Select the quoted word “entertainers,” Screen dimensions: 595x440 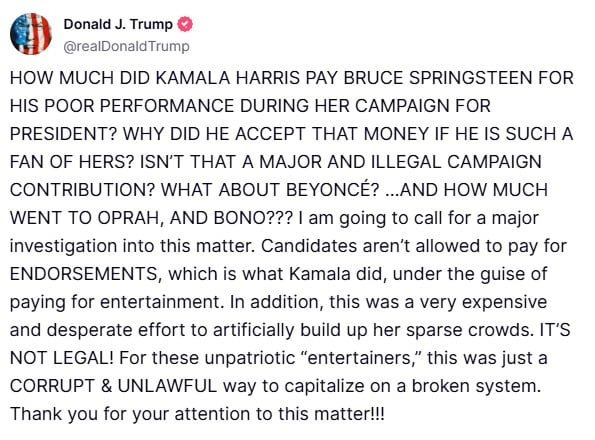pyautogui.click(x=360, y=358)
